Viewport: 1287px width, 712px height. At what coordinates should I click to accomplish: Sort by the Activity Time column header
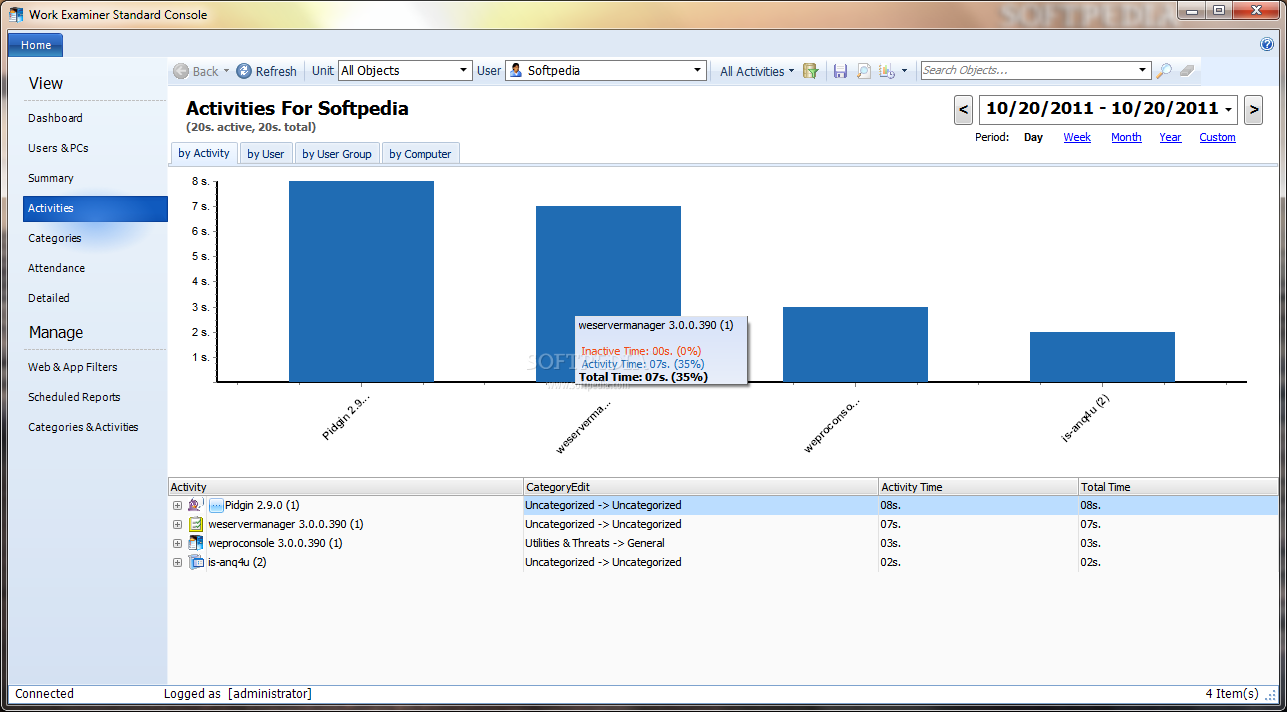pyautogui.click(x=978, y=487)
